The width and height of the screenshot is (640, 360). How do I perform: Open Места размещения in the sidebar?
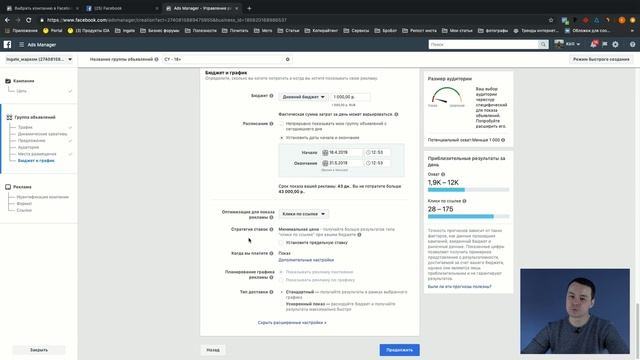37,154
